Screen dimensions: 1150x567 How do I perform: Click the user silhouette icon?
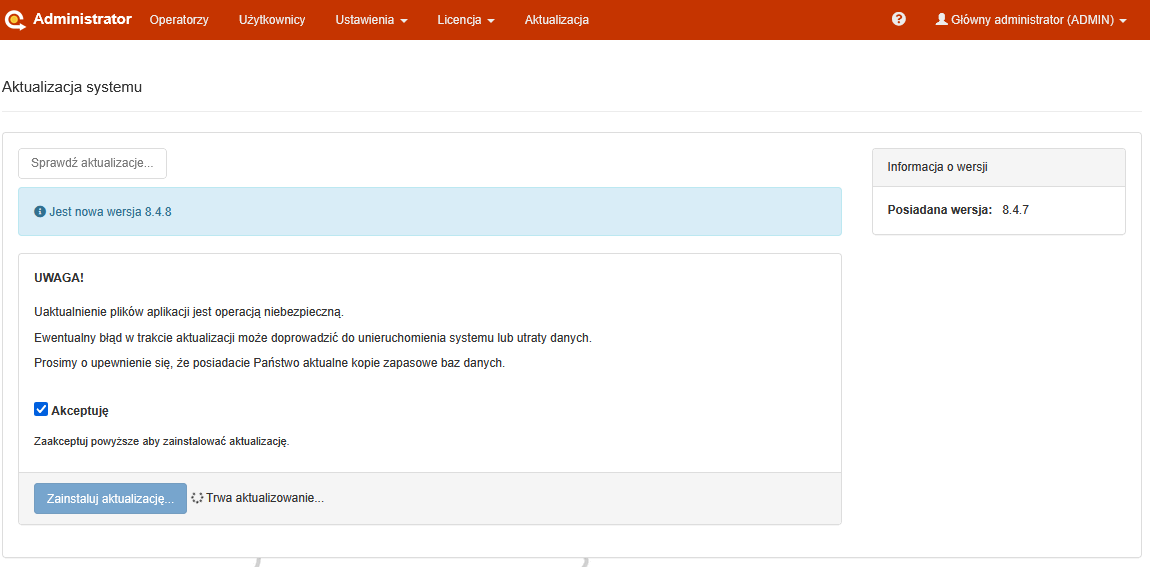[941, 19]
